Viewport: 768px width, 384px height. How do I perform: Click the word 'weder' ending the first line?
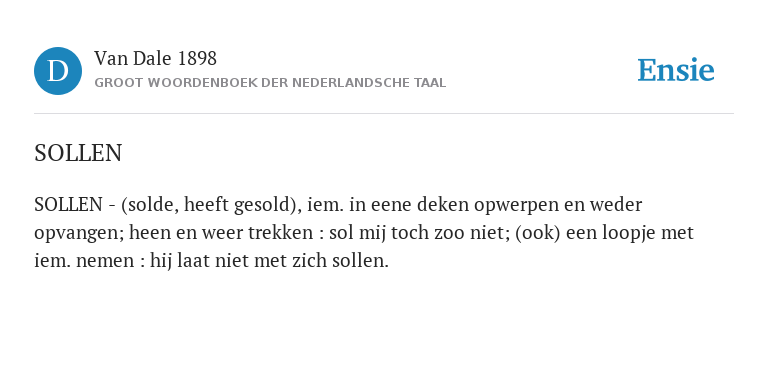pos(616,205)
